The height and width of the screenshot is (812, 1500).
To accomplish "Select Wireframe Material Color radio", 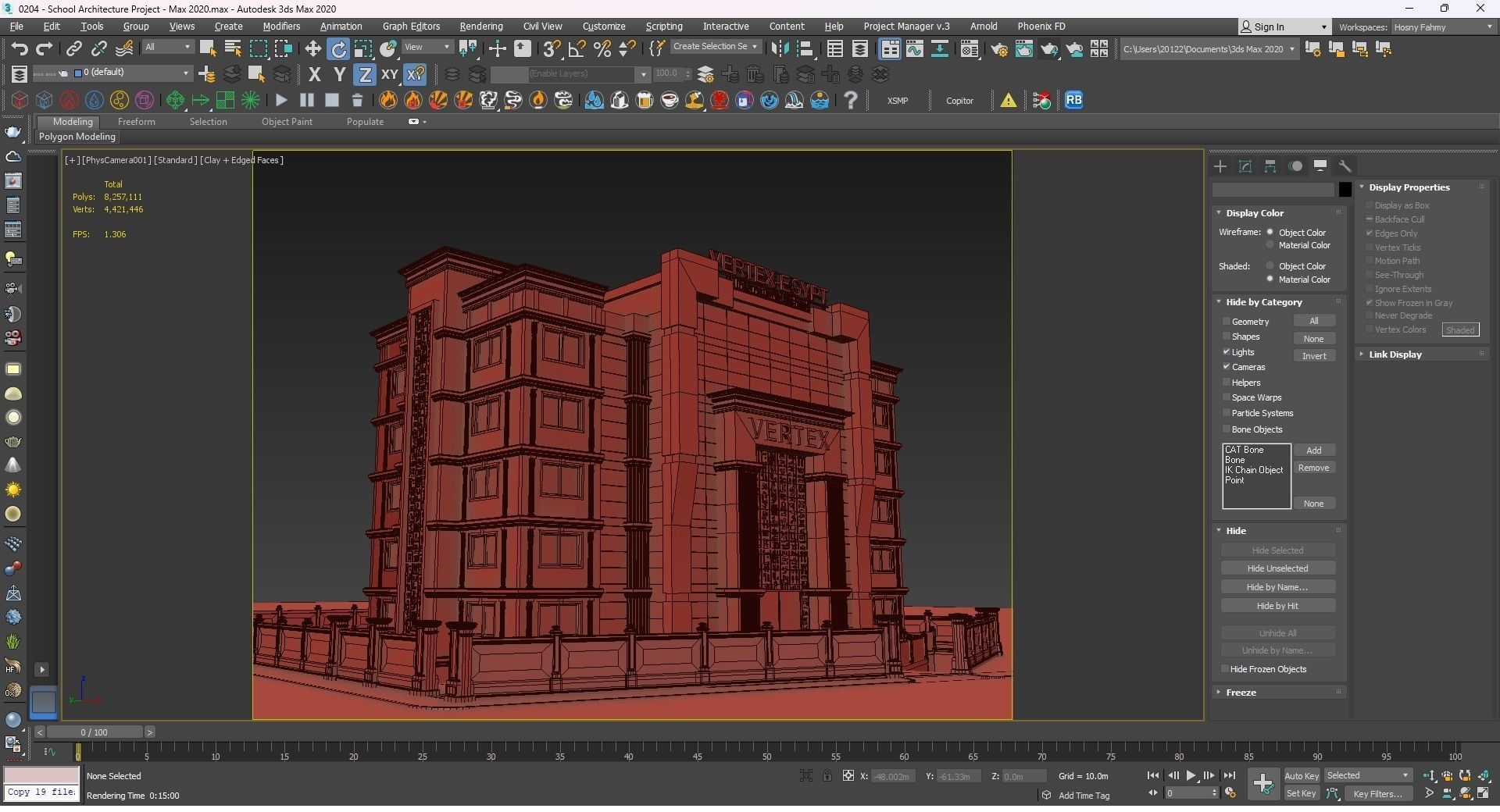I will point(1270,245).
